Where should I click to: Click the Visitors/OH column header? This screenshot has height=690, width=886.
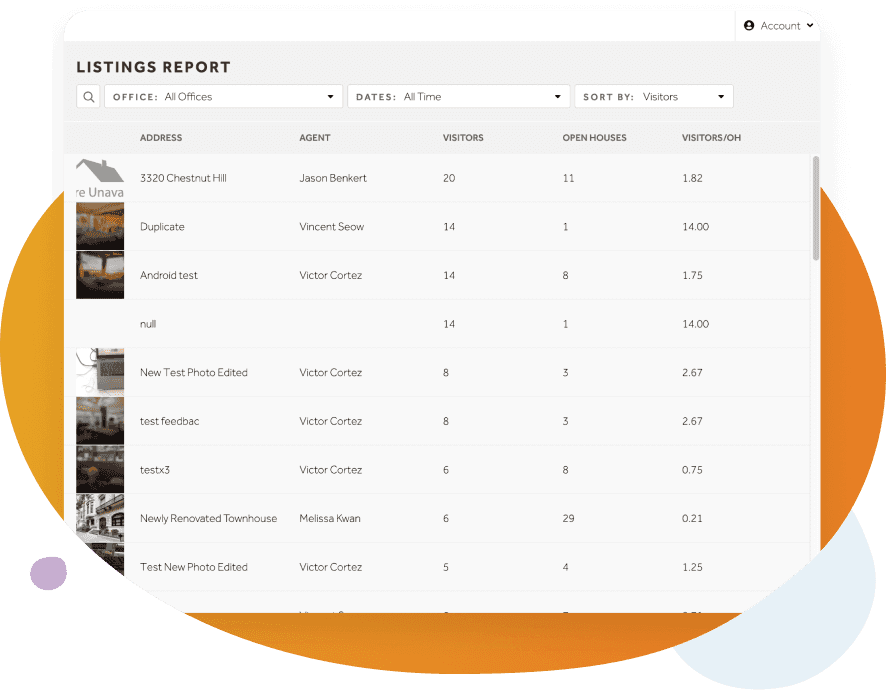711,138
